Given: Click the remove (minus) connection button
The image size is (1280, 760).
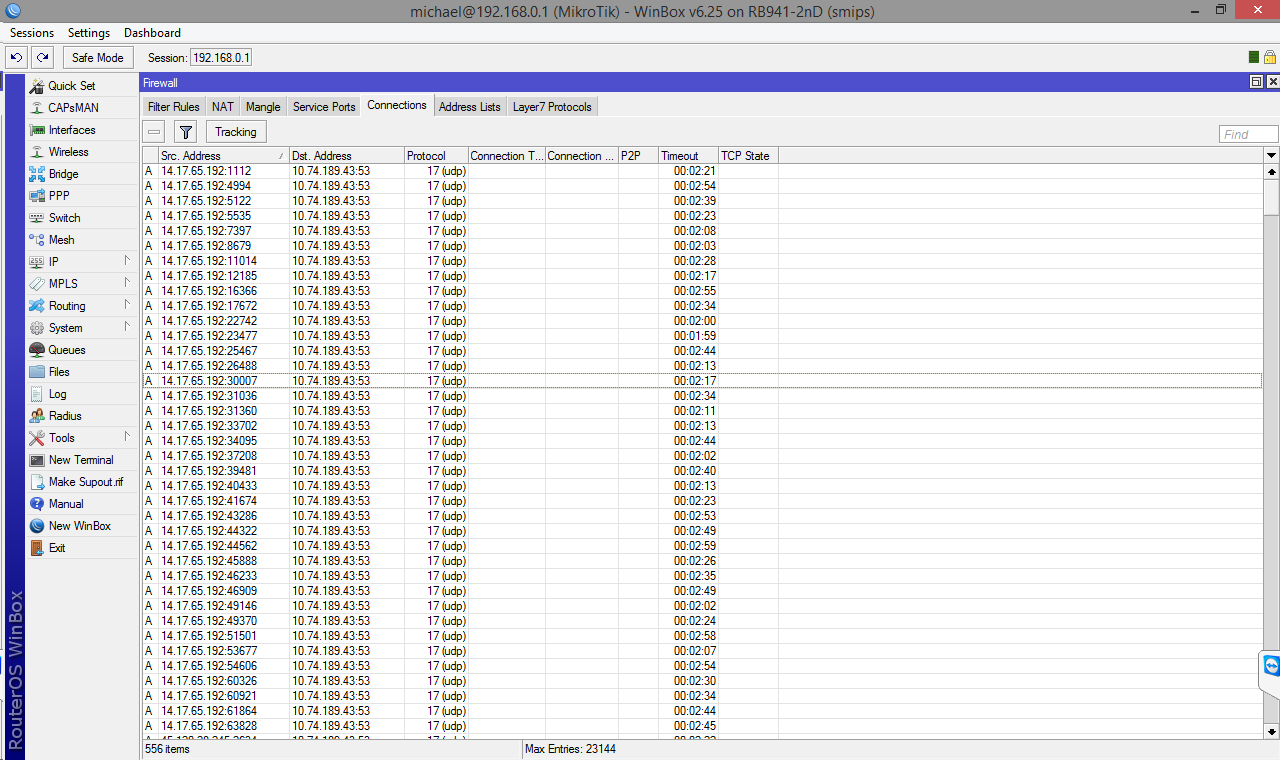Looking at the screenshot, I should (x=154, y=132).
